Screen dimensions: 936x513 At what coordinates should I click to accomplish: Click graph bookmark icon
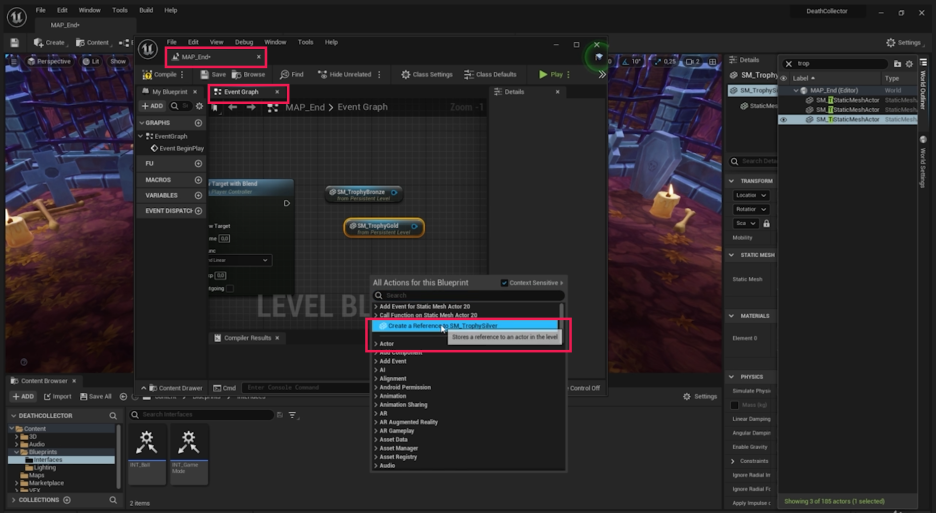tap(215, 108)
